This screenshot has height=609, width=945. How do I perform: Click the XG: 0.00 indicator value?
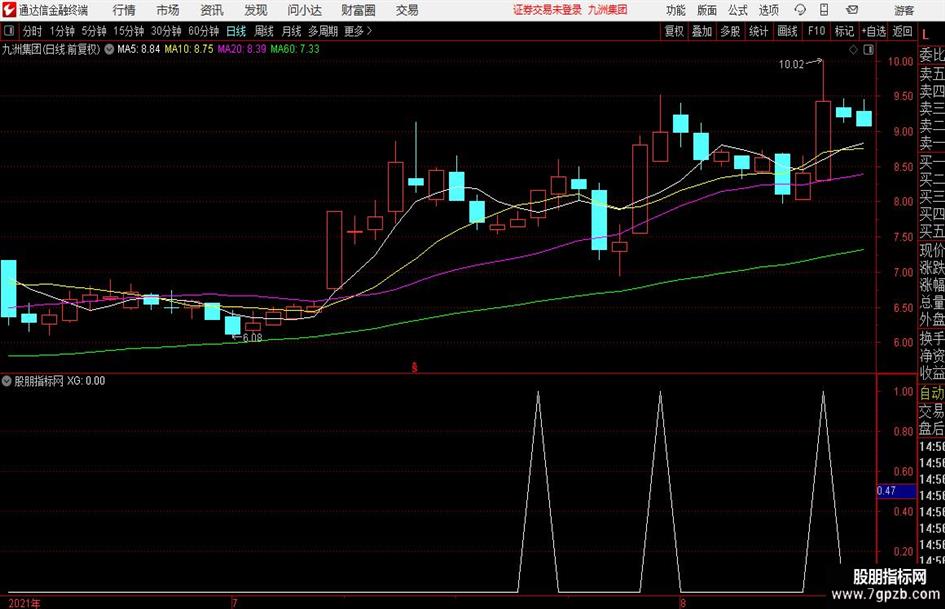point(86,381)
